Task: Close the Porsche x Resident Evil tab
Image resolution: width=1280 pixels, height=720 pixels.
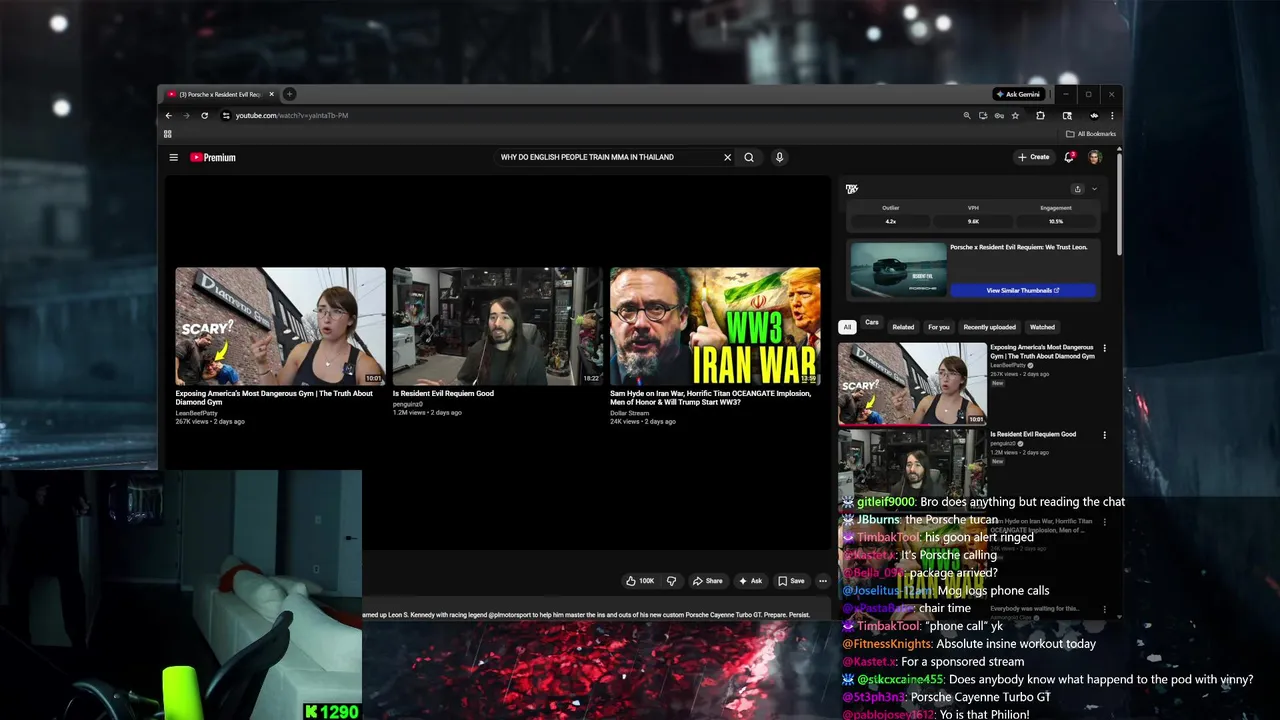Action: click(x=271, y=94)
